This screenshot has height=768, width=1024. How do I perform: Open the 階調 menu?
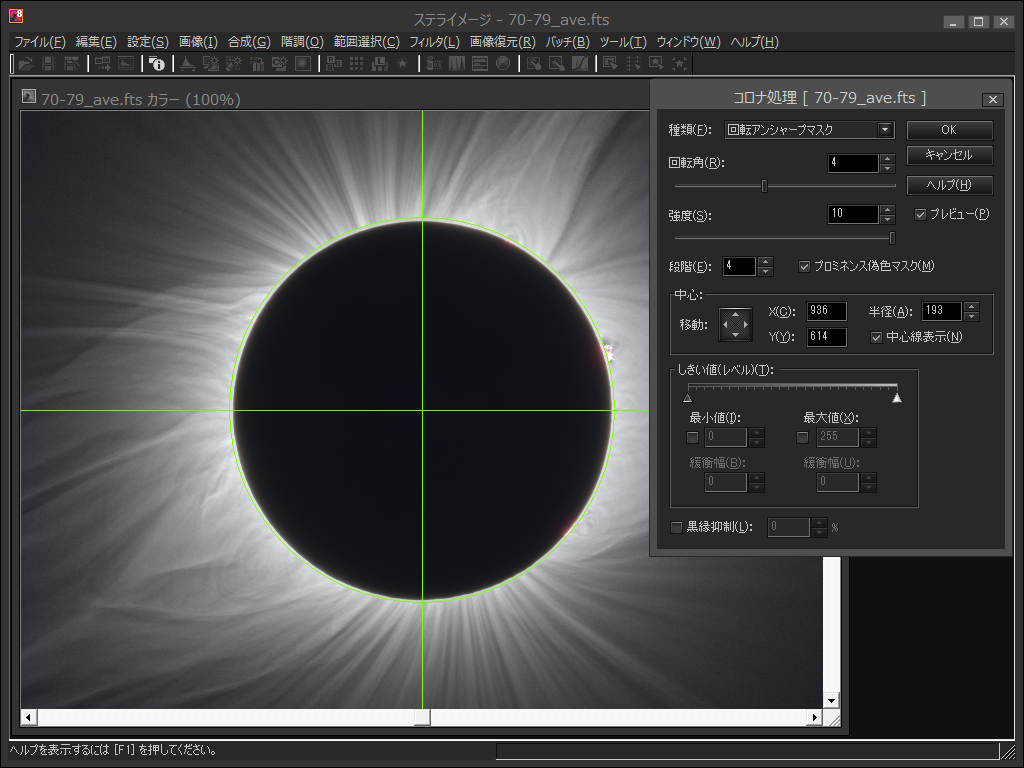(302, 42)
